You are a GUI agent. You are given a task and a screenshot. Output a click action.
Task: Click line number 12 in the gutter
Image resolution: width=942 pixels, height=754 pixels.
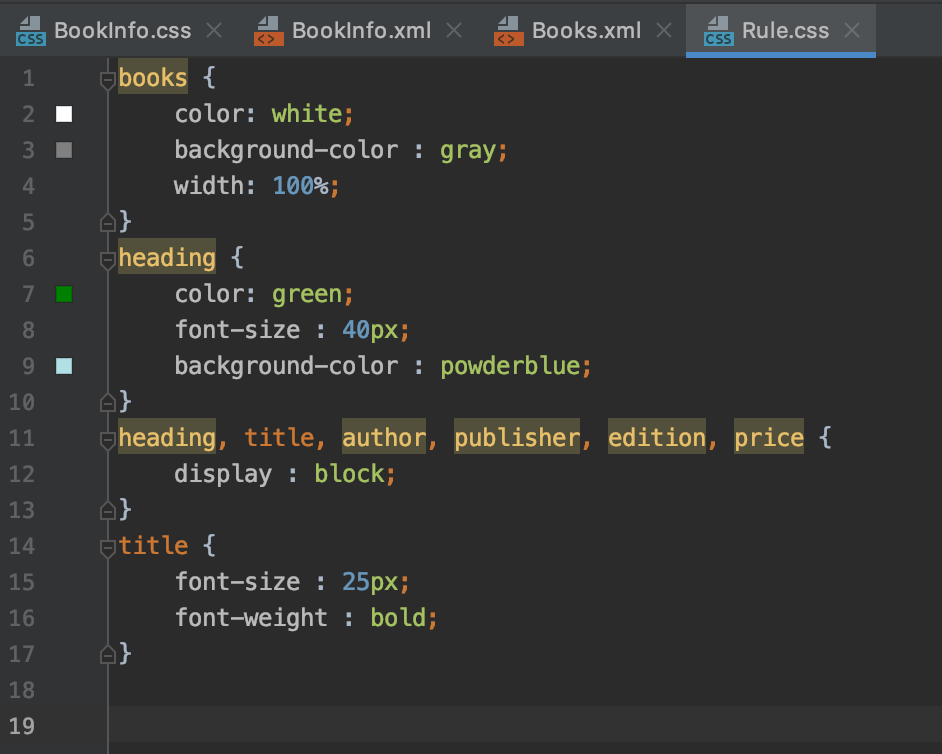[x=22, y=474]
